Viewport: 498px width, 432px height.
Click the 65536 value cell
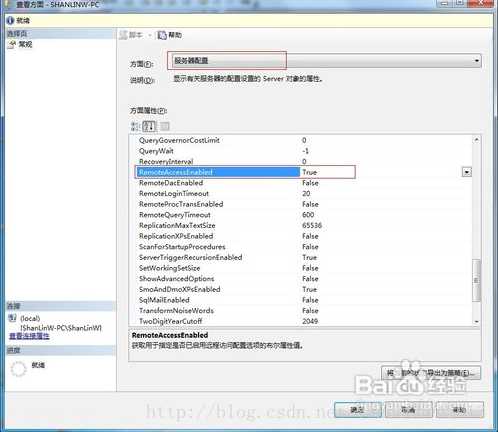312,226
